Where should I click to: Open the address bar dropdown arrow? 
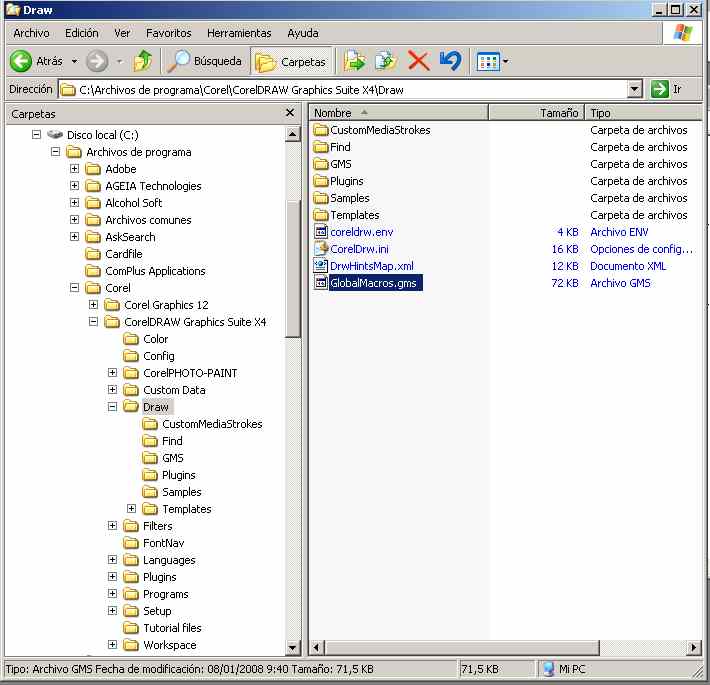coord(634,89)
